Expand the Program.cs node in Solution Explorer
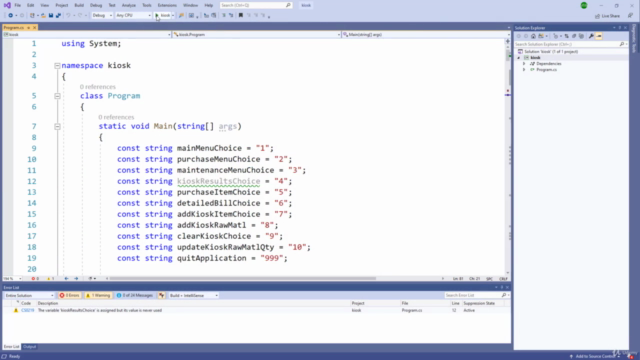The height and width of the screenshot is (360, 640). (524, 70)
